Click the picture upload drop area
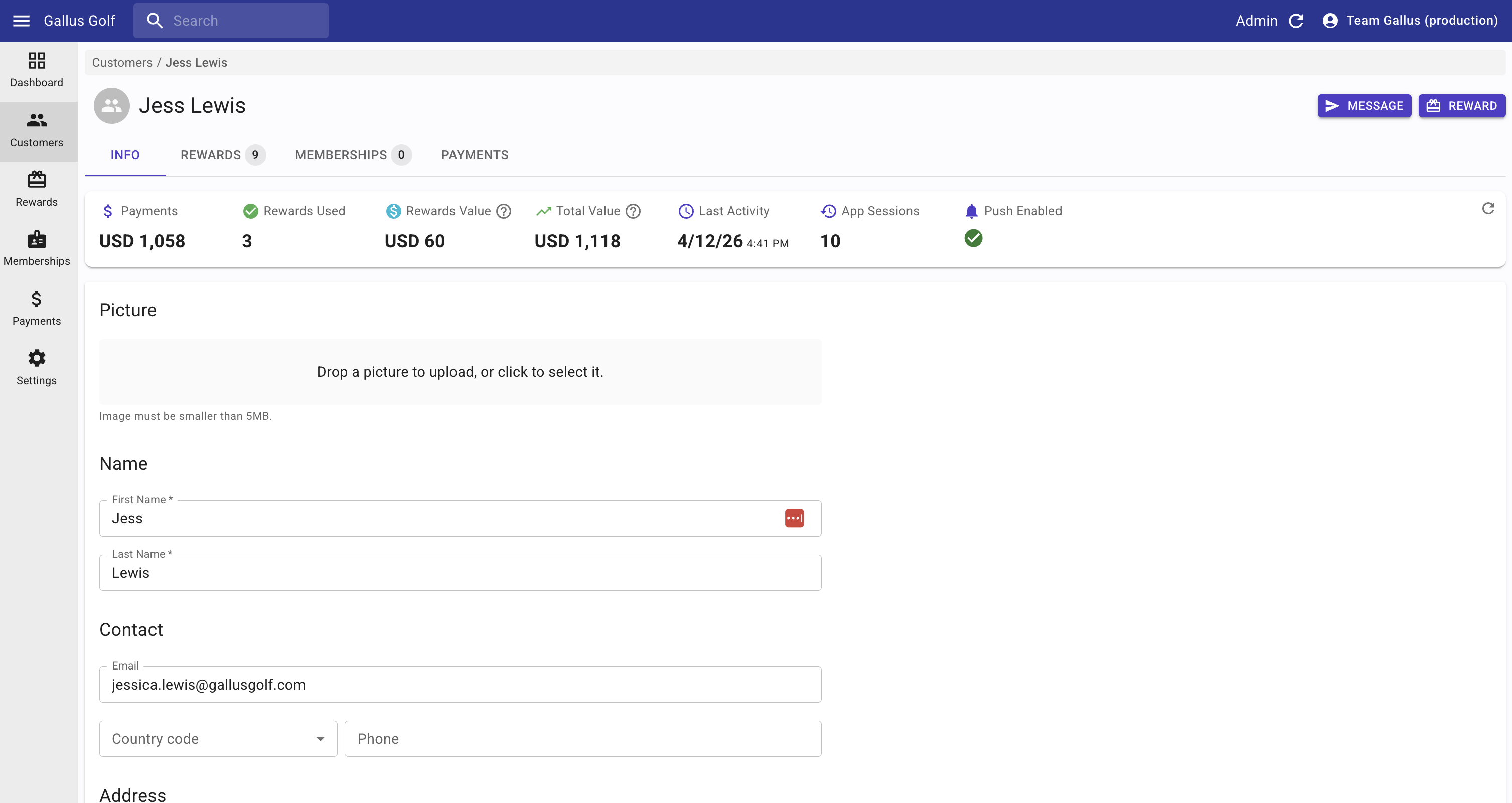Screen dimensions: 1512x803 (460, 371)
